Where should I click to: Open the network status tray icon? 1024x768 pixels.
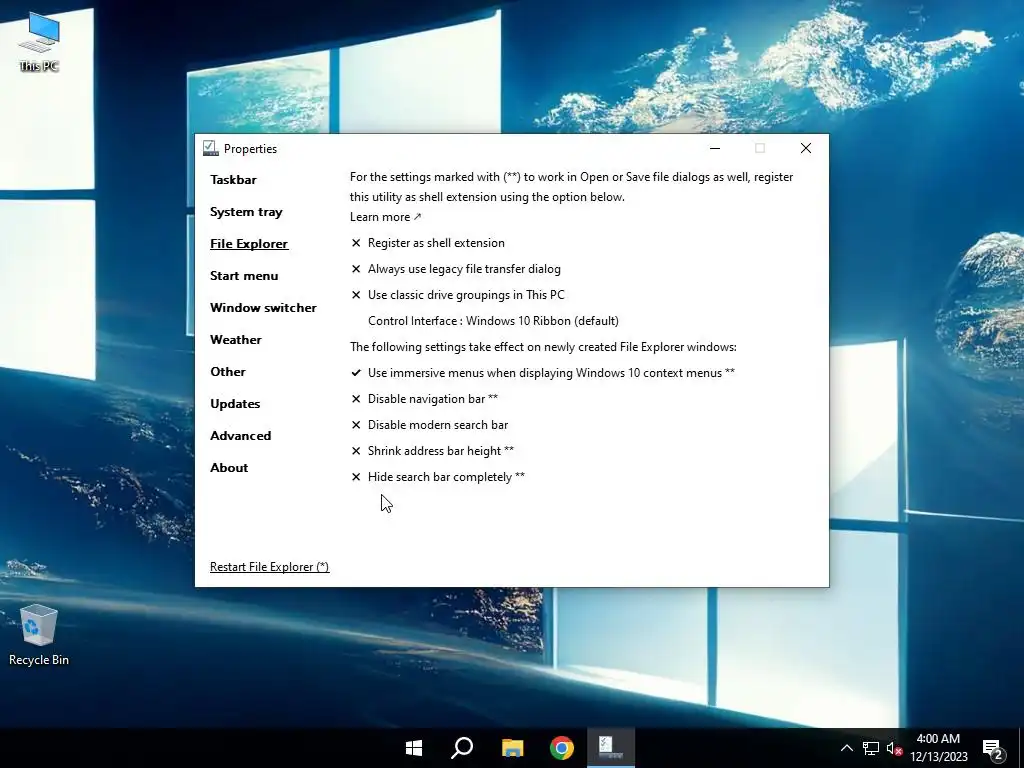(871, 748)
